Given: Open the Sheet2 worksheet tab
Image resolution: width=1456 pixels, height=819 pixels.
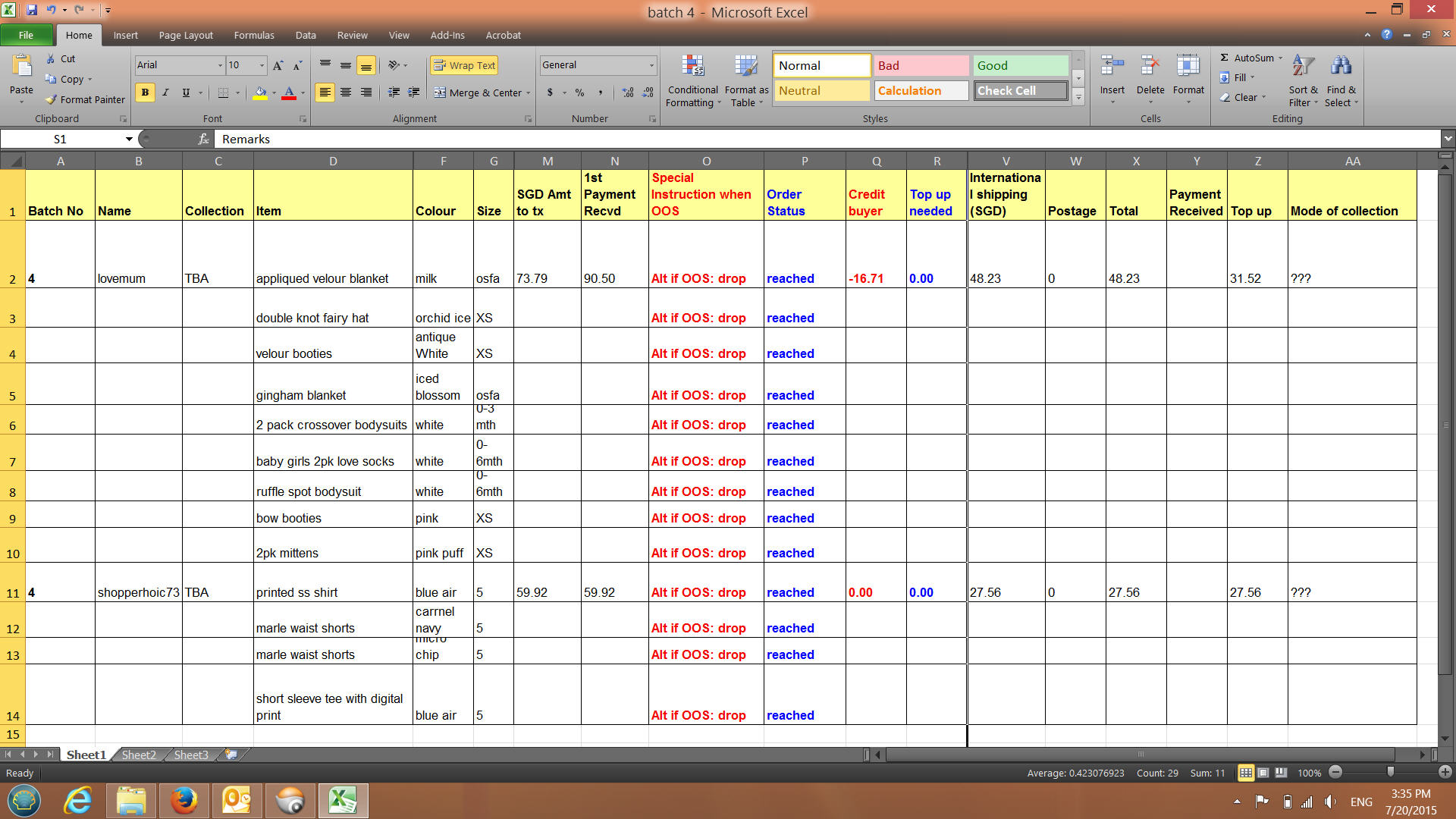Looking at the screenshot, I should [139, 755].
